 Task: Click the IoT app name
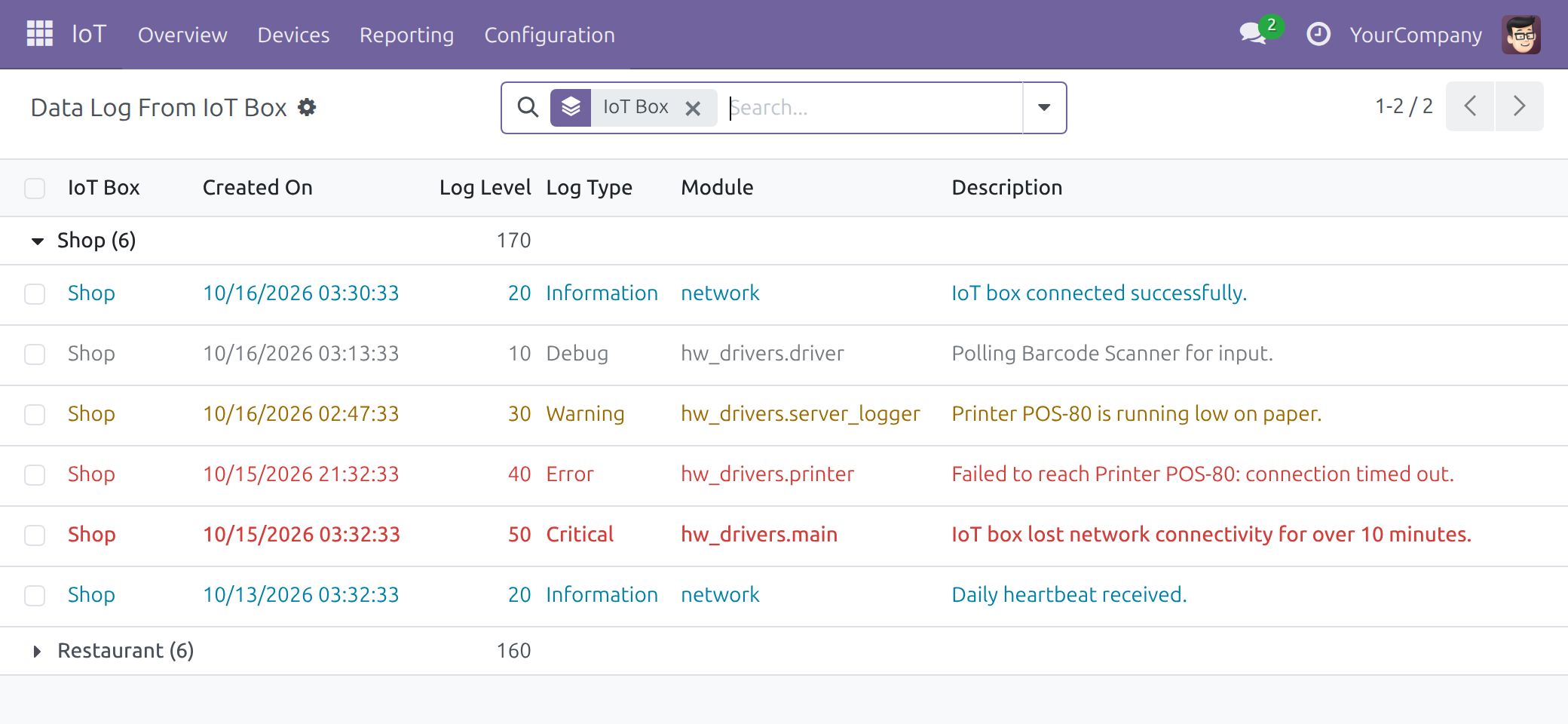coord(89,34)
